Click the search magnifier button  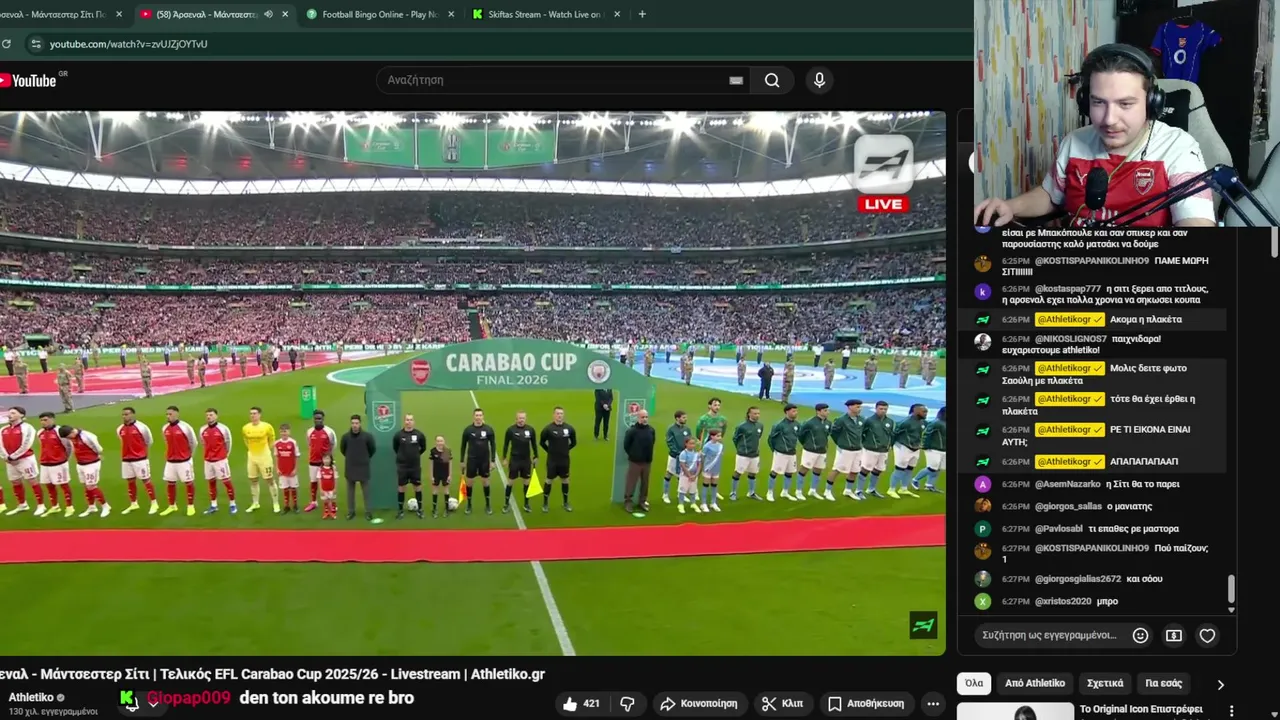[772, 80]
